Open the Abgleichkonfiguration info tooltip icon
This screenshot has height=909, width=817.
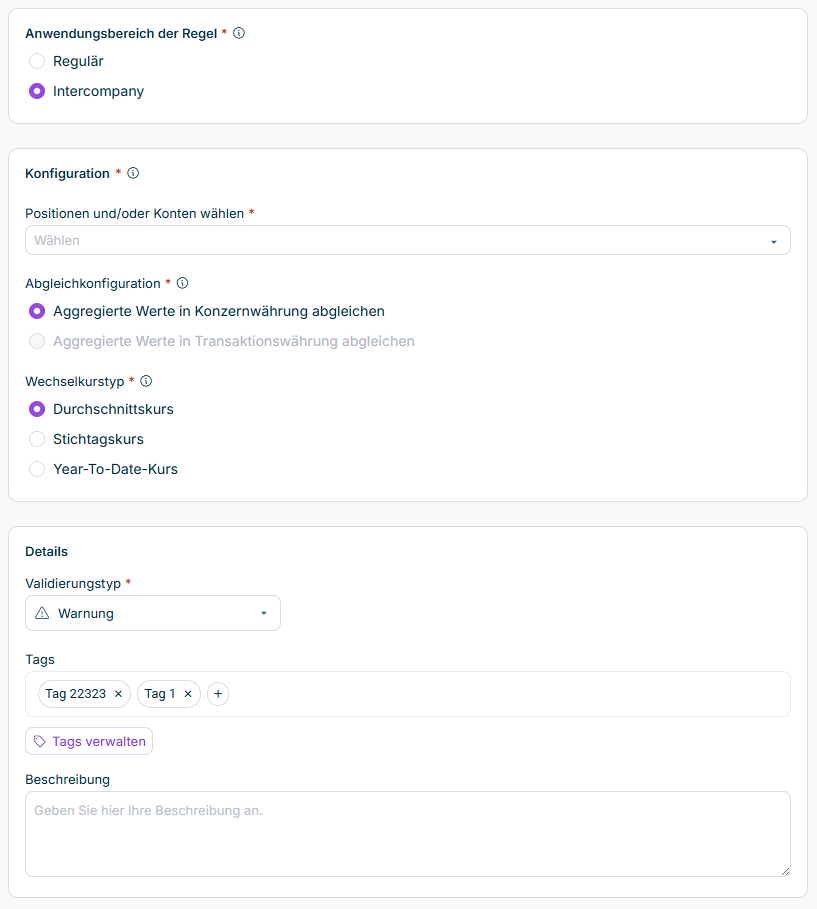coord(183,283)
